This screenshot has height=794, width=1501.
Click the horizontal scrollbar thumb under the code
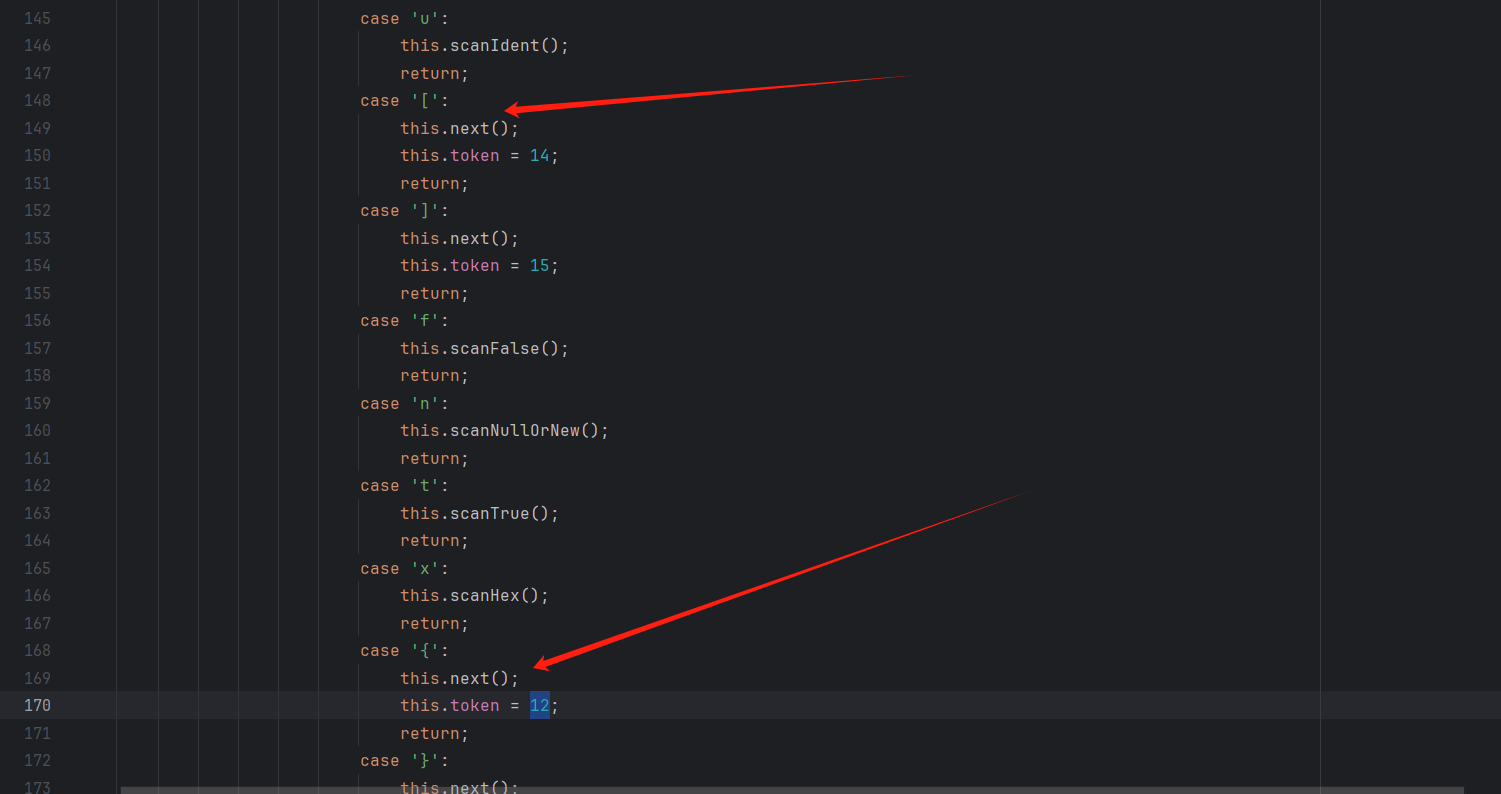(x=792, y=790)
